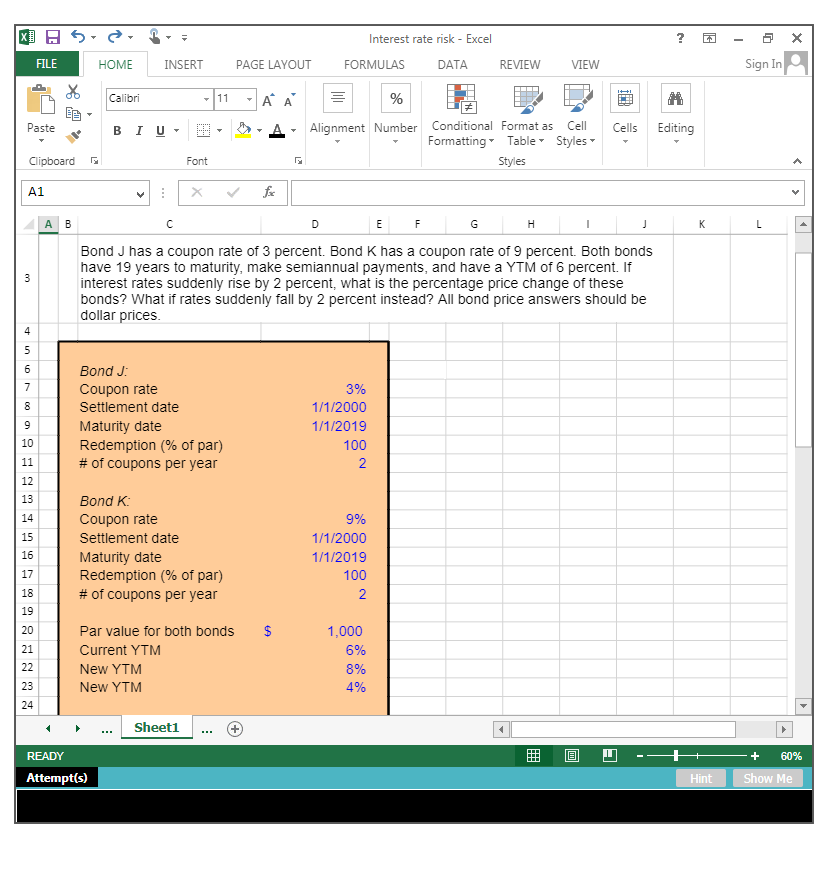Image resolution: width=826 pixels, height=886 pixels.
Task: Switch to the FORMULAS ribbon tab
Action: [374, 64]
